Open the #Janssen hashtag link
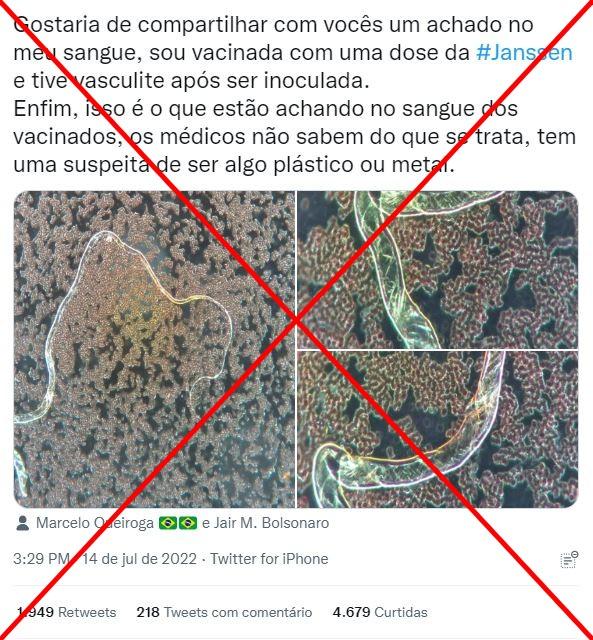Image resolution: width=593 pixels, height=640 pixels. point(524,53)
